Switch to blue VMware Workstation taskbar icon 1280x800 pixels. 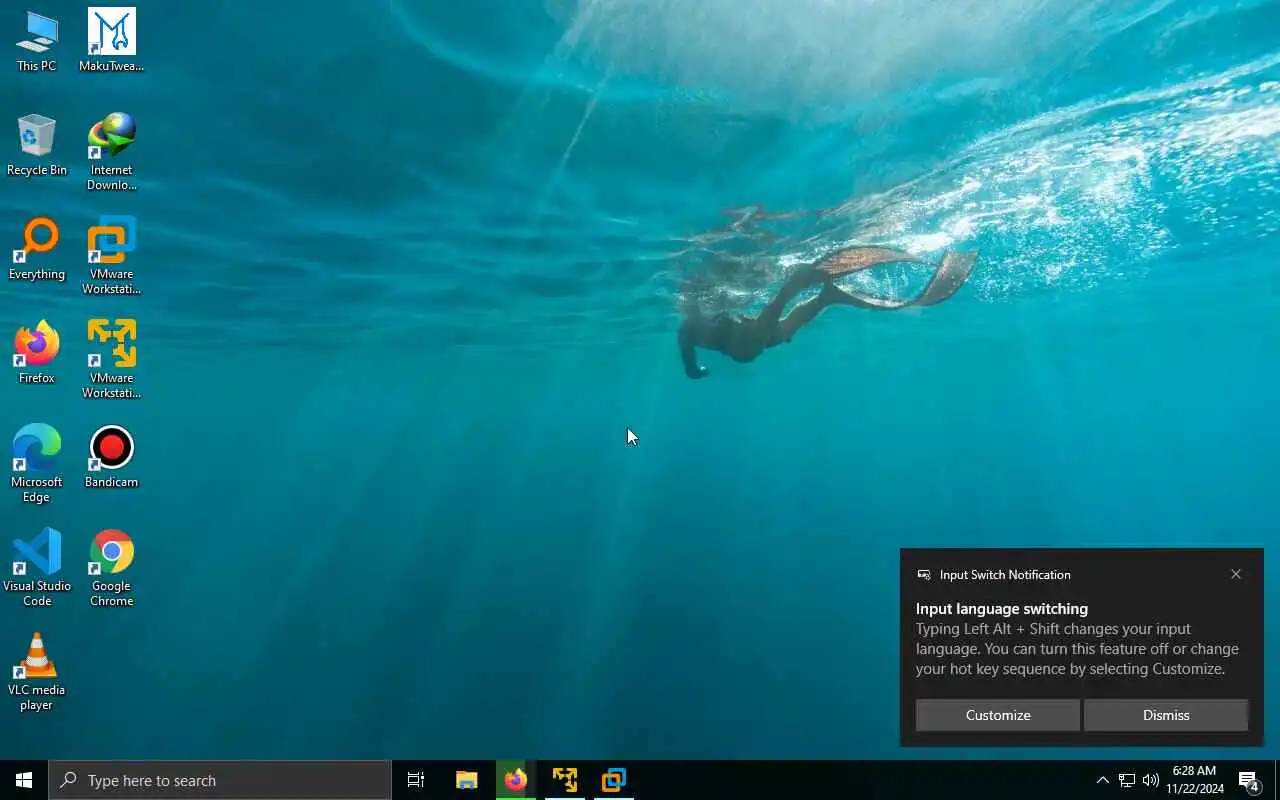pyautogui.click(x=614, y=780)
